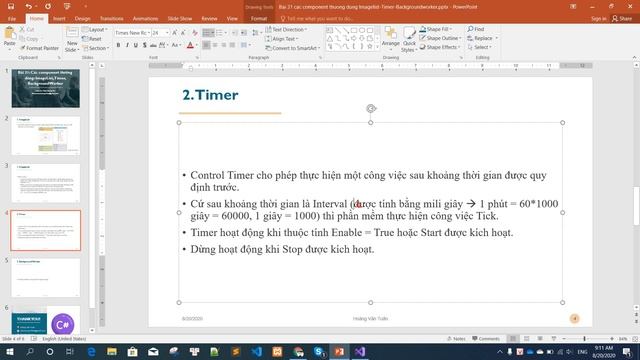Start Slide Show from status bar
Image resolution: width=640 pixels, height=360 pixels.
coord(554,339)
